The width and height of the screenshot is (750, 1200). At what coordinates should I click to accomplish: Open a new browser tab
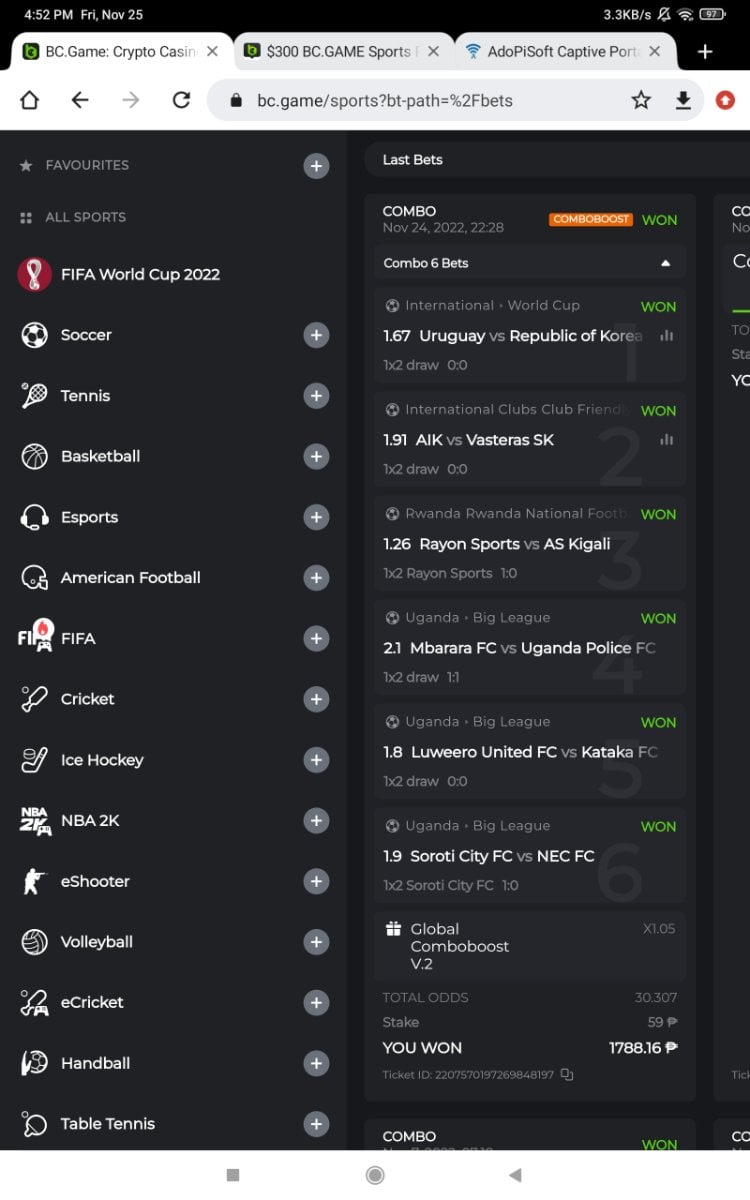click(x=705, y=52)
